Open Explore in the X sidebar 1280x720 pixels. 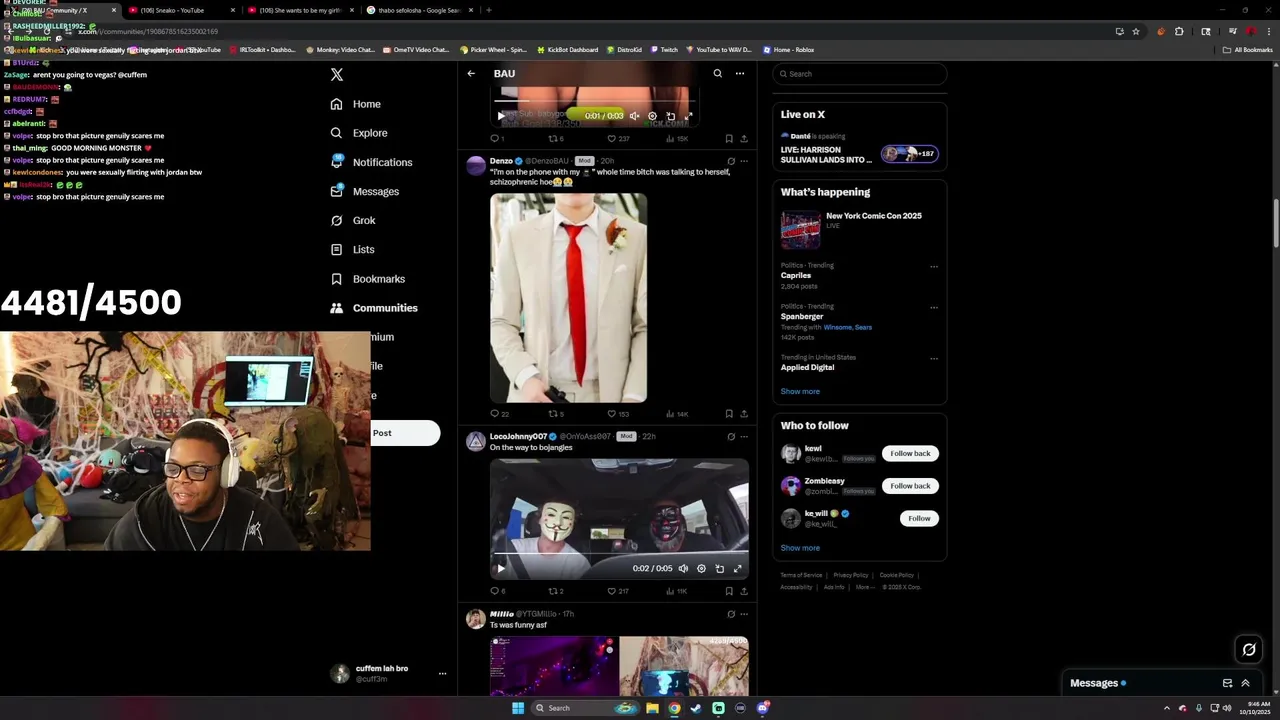358,133
